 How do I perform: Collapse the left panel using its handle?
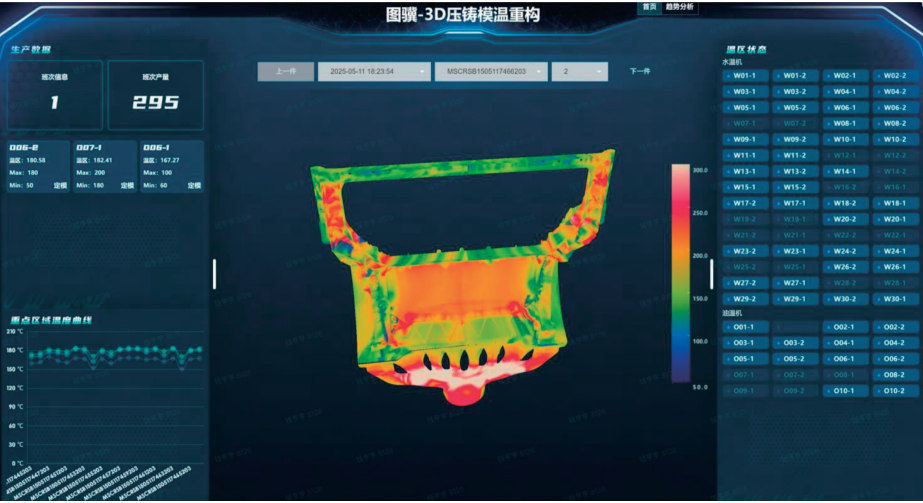pos(214,274)
